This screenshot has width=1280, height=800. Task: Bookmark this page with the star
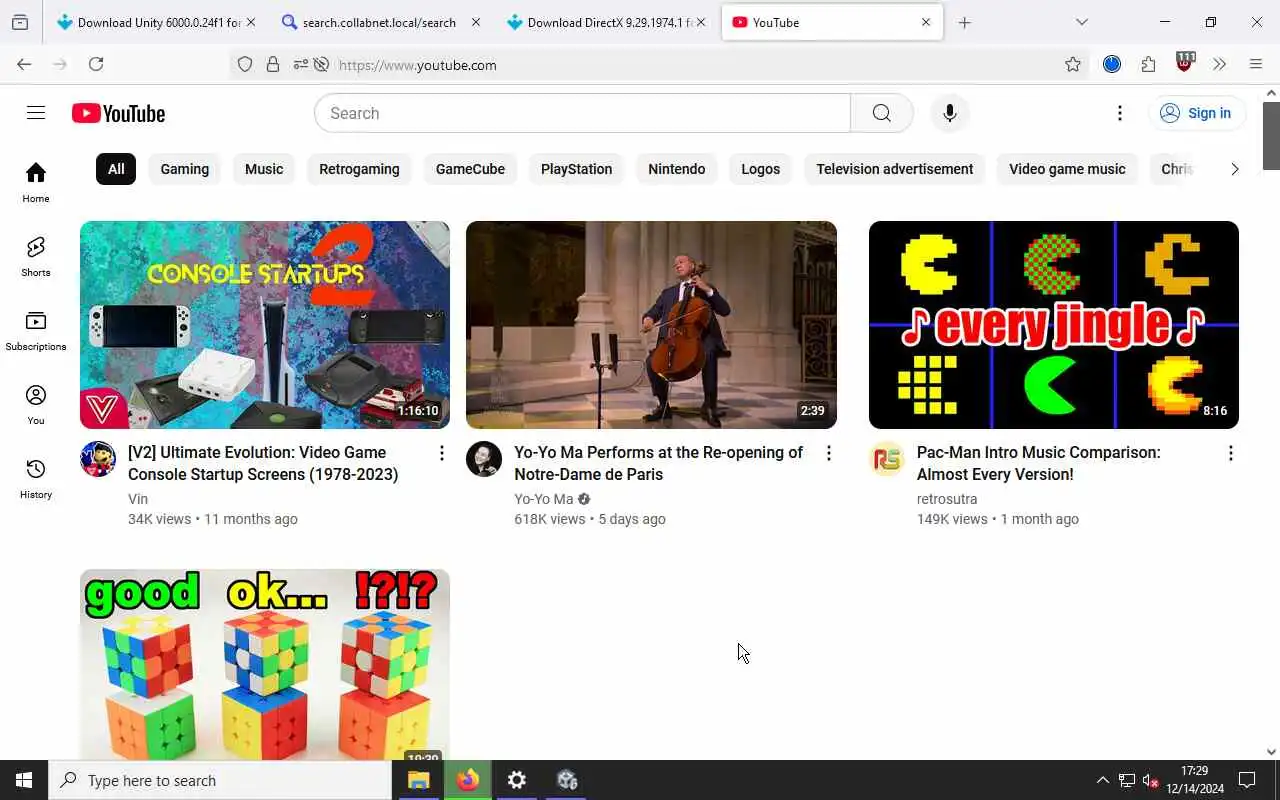[x=1073, y=64]
